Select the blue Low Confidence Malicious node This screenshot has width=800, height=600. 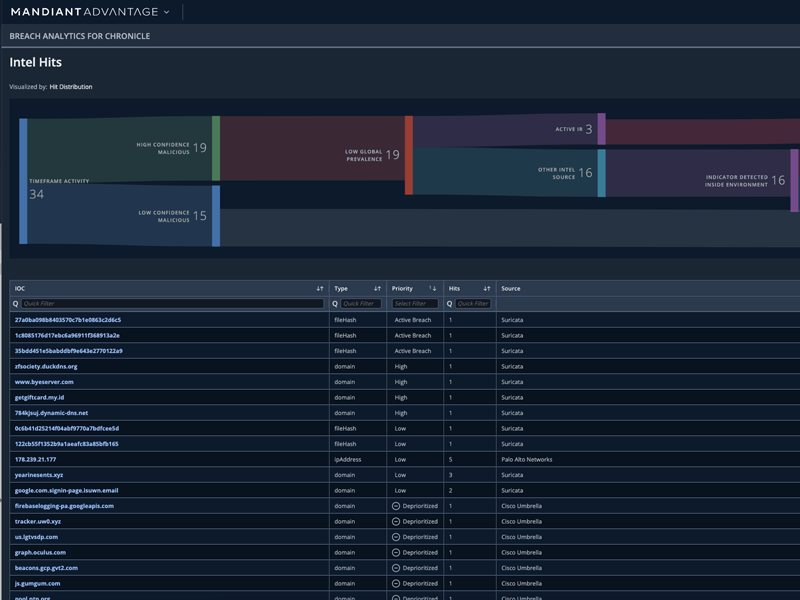[x=216, y=216]
